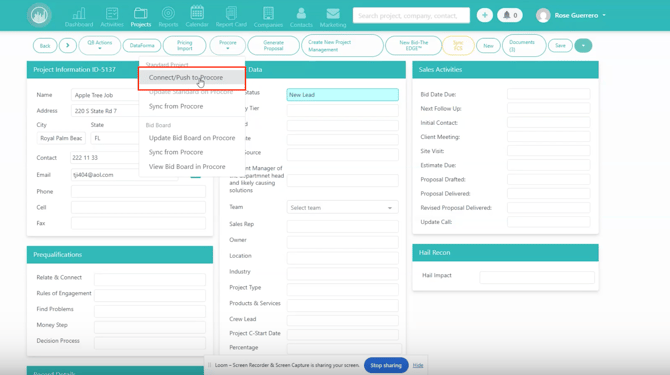The width and height of the screenshot is (670, 375).
Task: Go to the Companies section
Action: coord(268,18)
